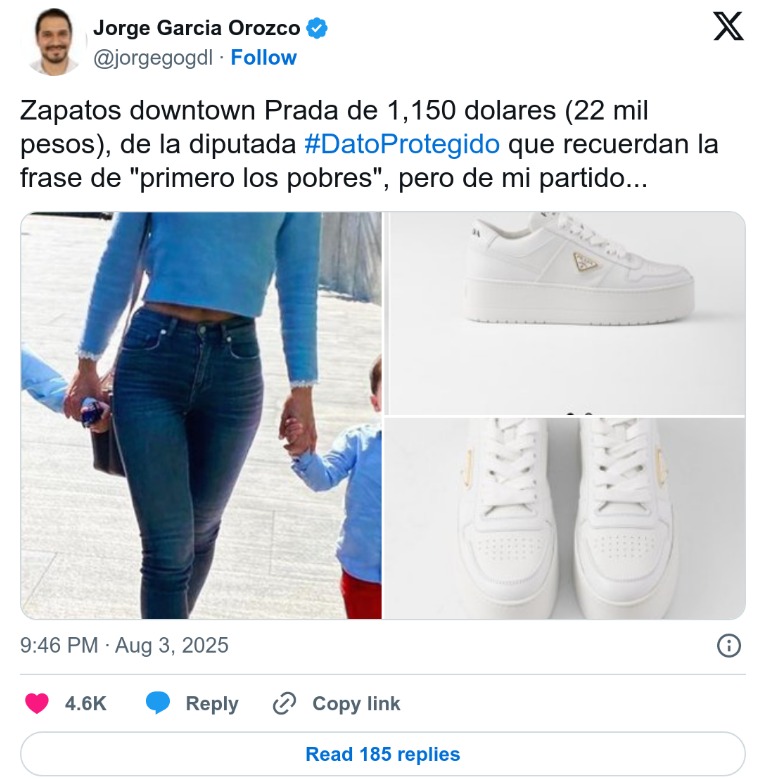Click the blue reply speech bubble icon
762x779 pixels.
(158, 703)
